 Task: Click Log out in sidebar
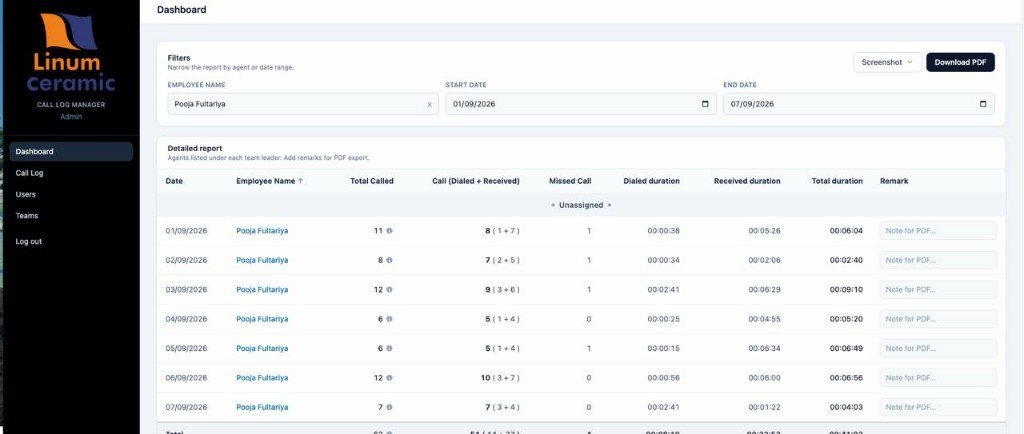pos(29,241)
